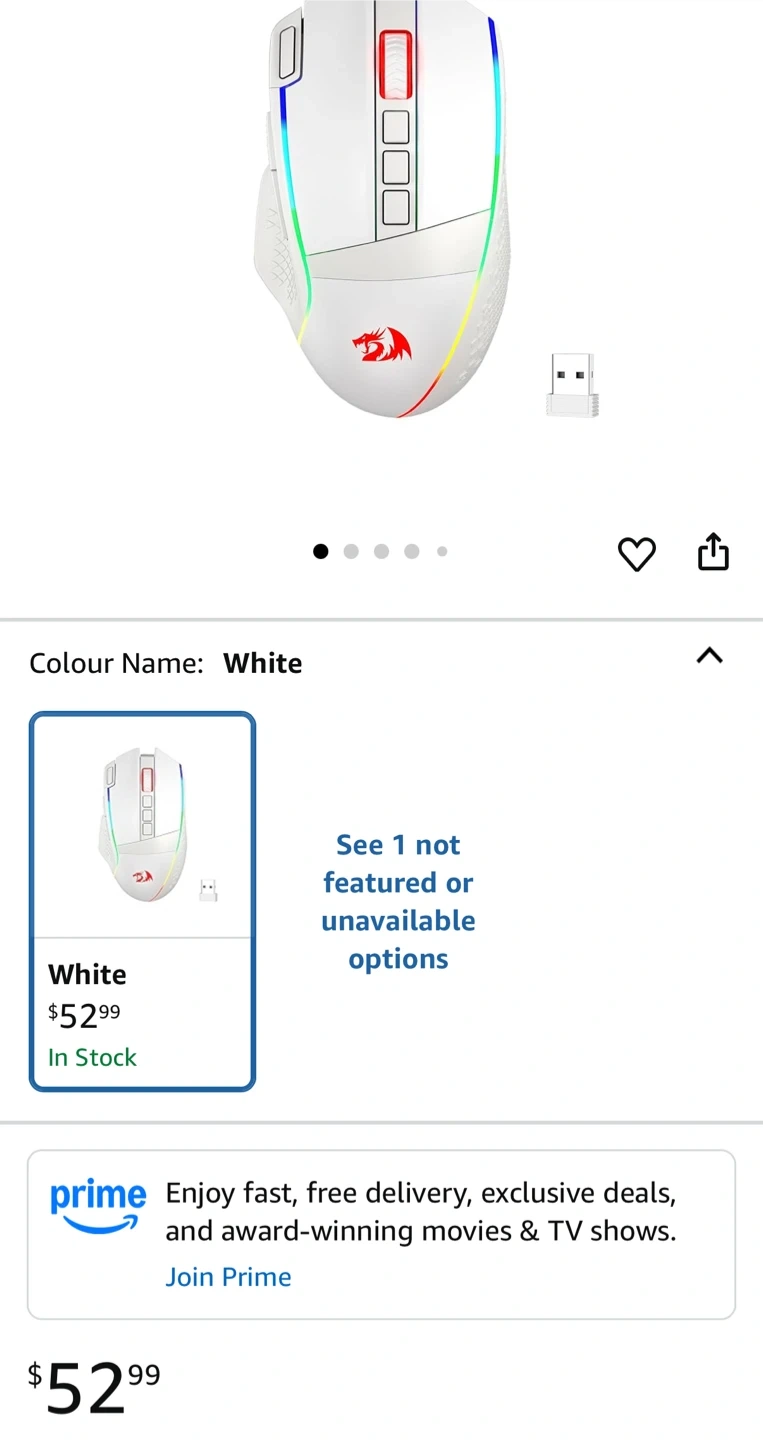See 1 not featured or unavailable options
The height and width of the screenshot is (1440, 763).
(398, 902)
